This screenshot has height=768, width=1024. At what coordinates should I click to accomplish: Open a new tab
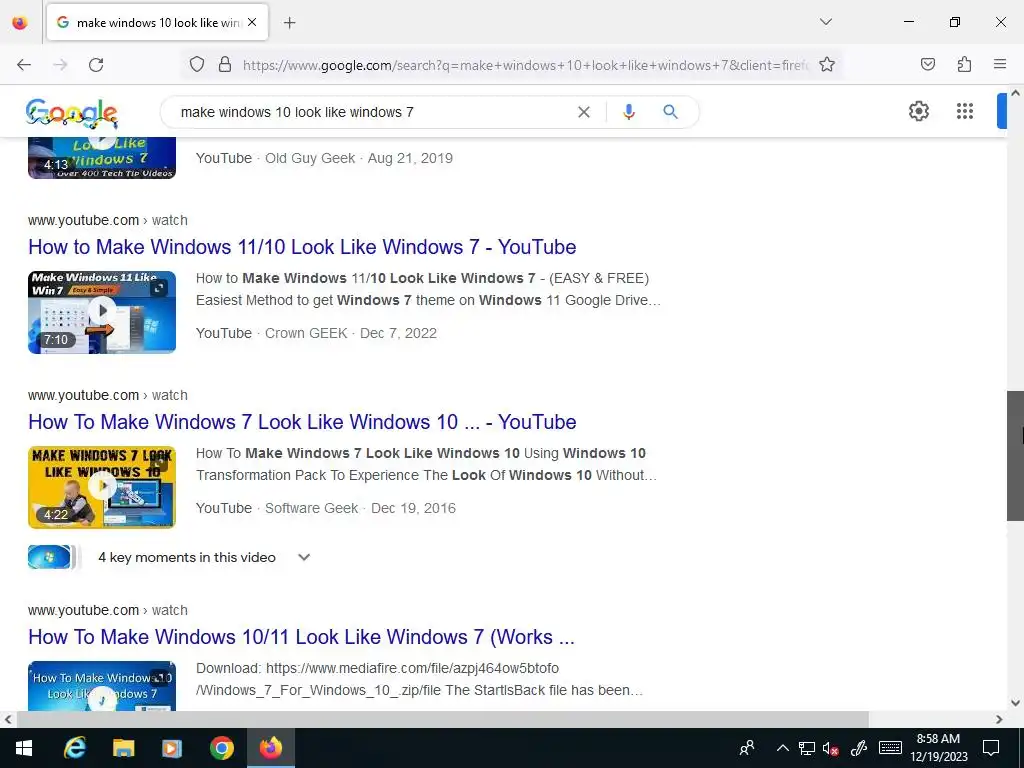tap(289, 23)
